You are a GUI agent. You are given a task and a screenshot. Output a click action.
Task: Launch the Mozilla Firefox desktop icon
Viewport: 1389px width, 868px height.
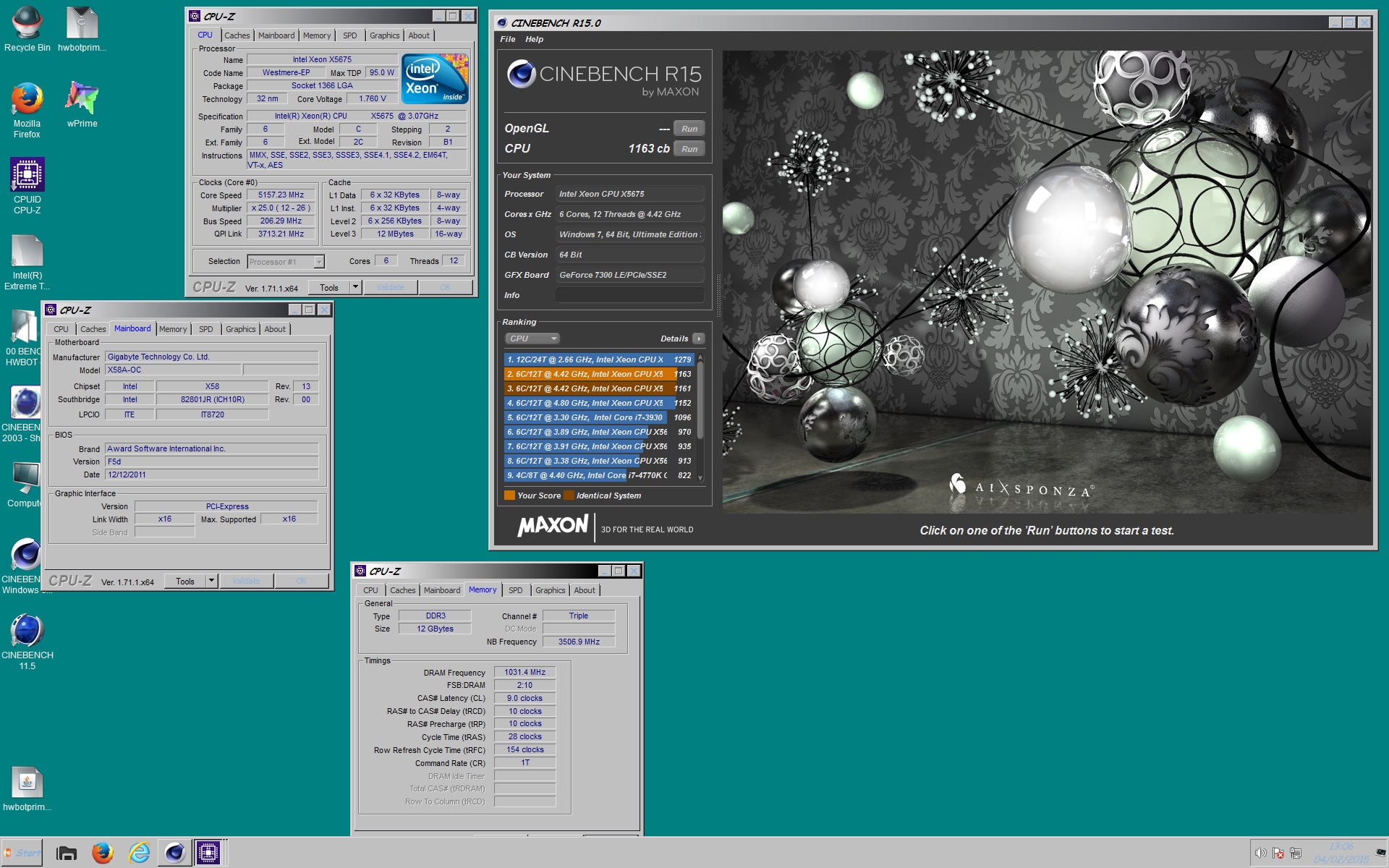27,110
